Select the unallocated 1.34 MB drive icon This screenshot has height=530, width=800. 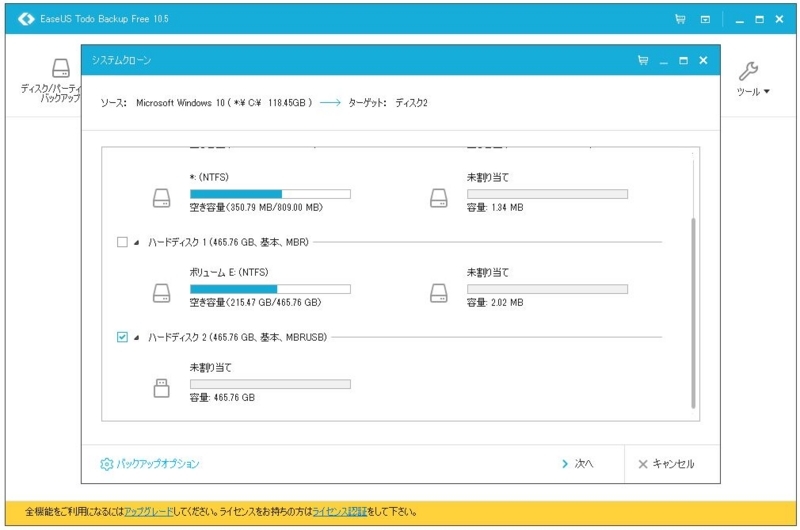pos(439,198)
